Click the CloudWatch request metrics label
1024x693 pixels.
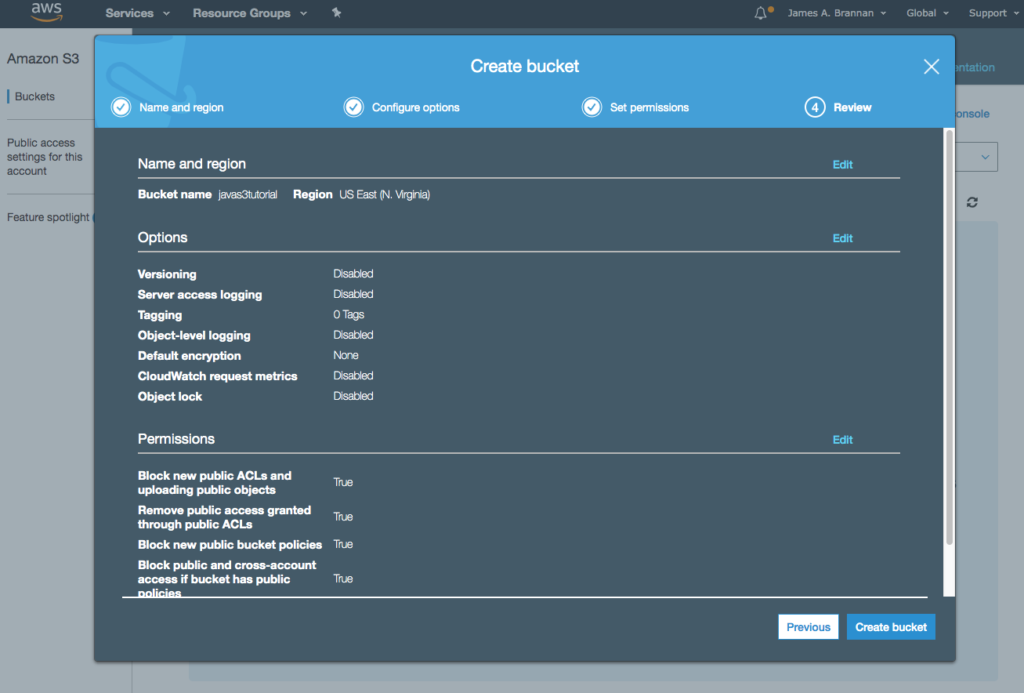(x=217, y=376)
